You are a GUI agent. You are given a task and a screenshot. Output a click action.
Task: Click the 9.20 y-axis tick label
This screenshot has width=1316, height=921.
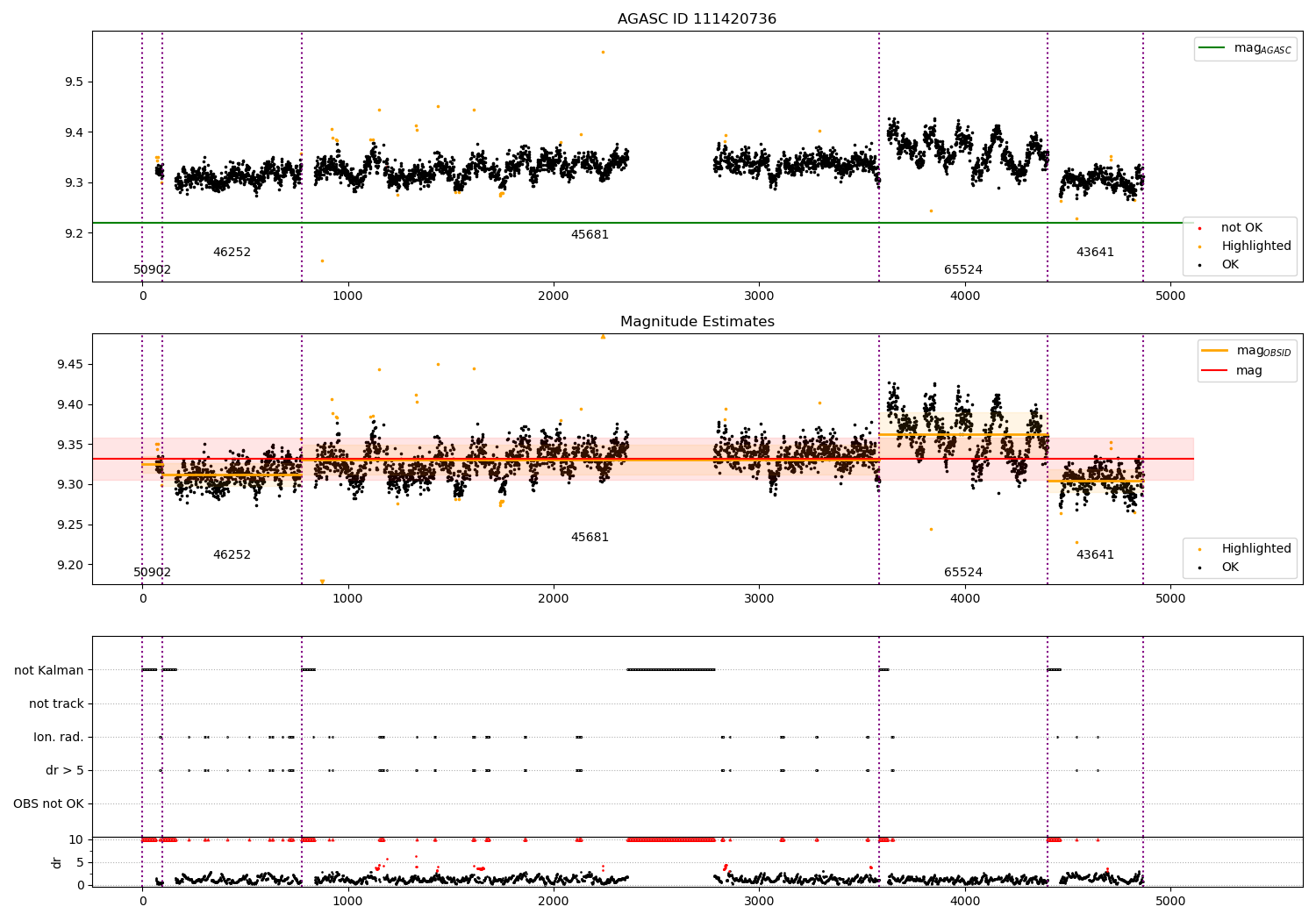pyautogui.click(x=71, y=566)
